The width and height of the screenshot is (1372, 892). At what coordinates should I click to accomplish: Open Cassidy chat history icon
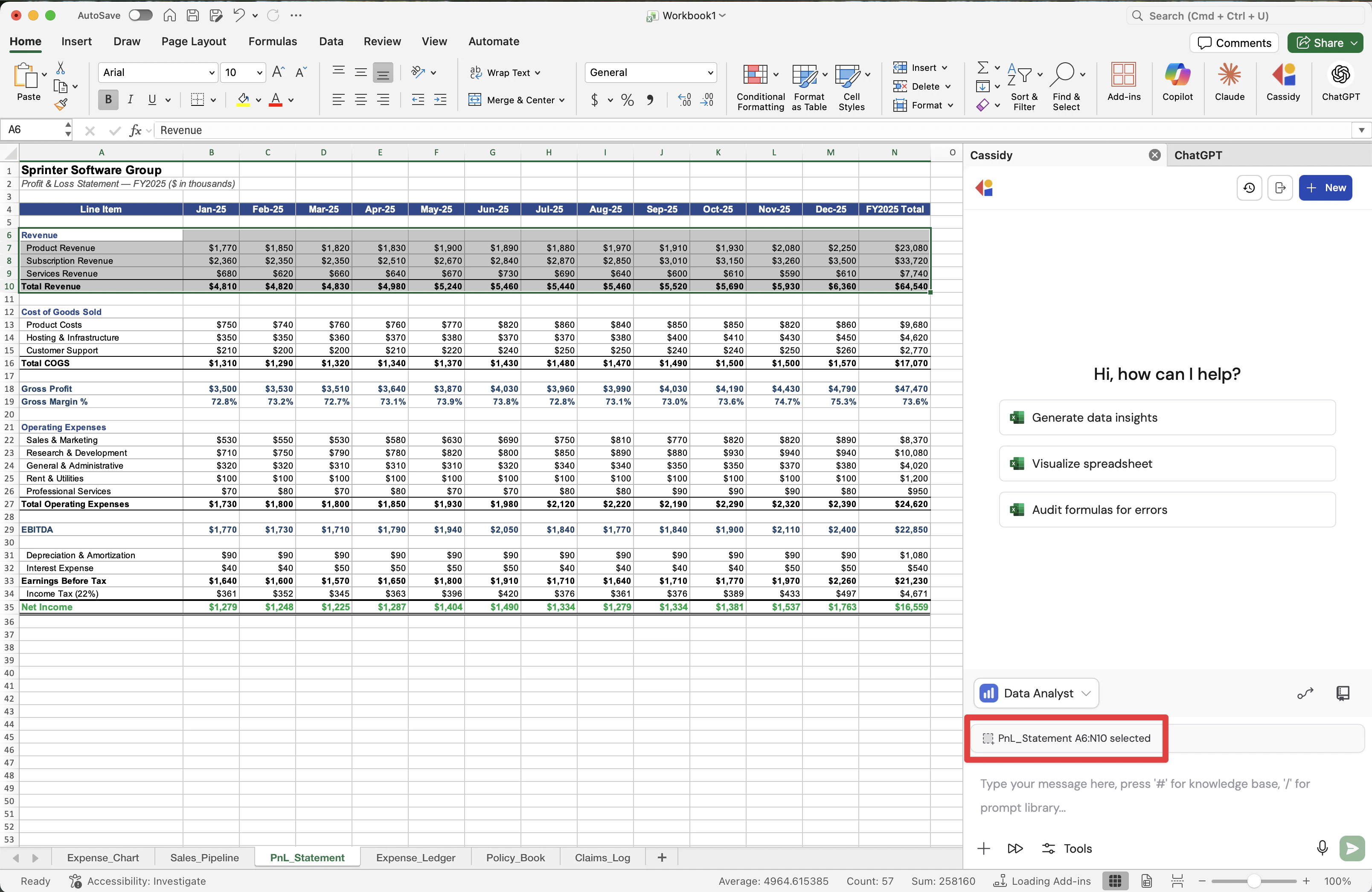click(1249, 188)
